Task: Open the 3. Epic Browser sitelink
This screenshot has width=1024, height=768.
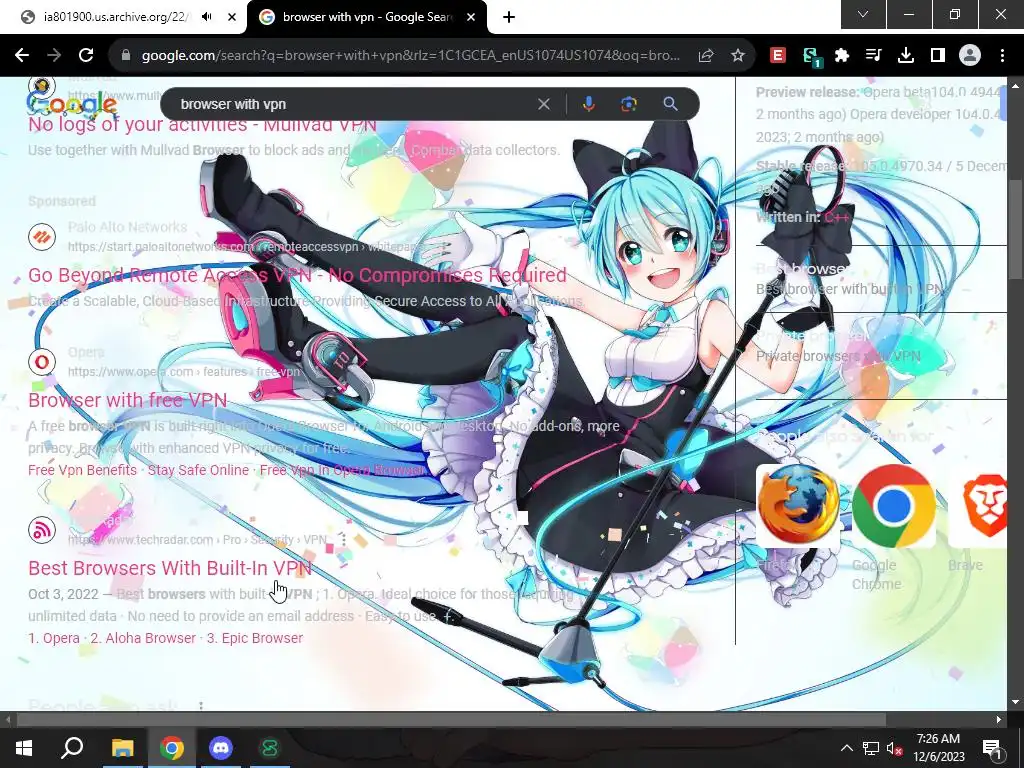Action: 255,638
